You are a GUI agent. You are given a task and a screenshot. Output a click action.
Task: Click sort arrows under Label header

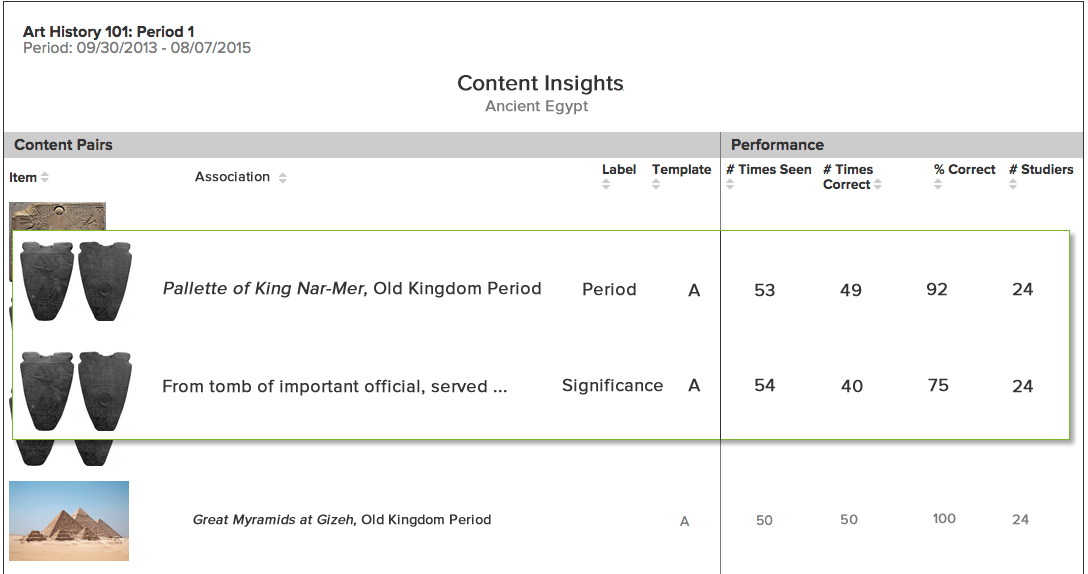[606, 185]
